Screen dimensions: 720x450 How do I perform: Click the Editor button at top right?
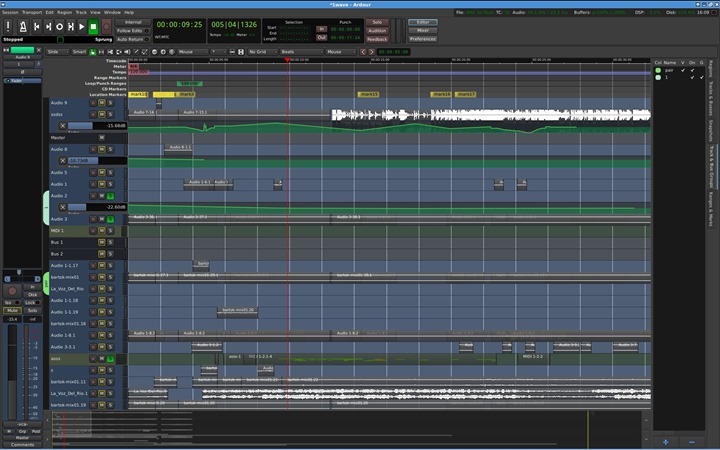point(422,21)
